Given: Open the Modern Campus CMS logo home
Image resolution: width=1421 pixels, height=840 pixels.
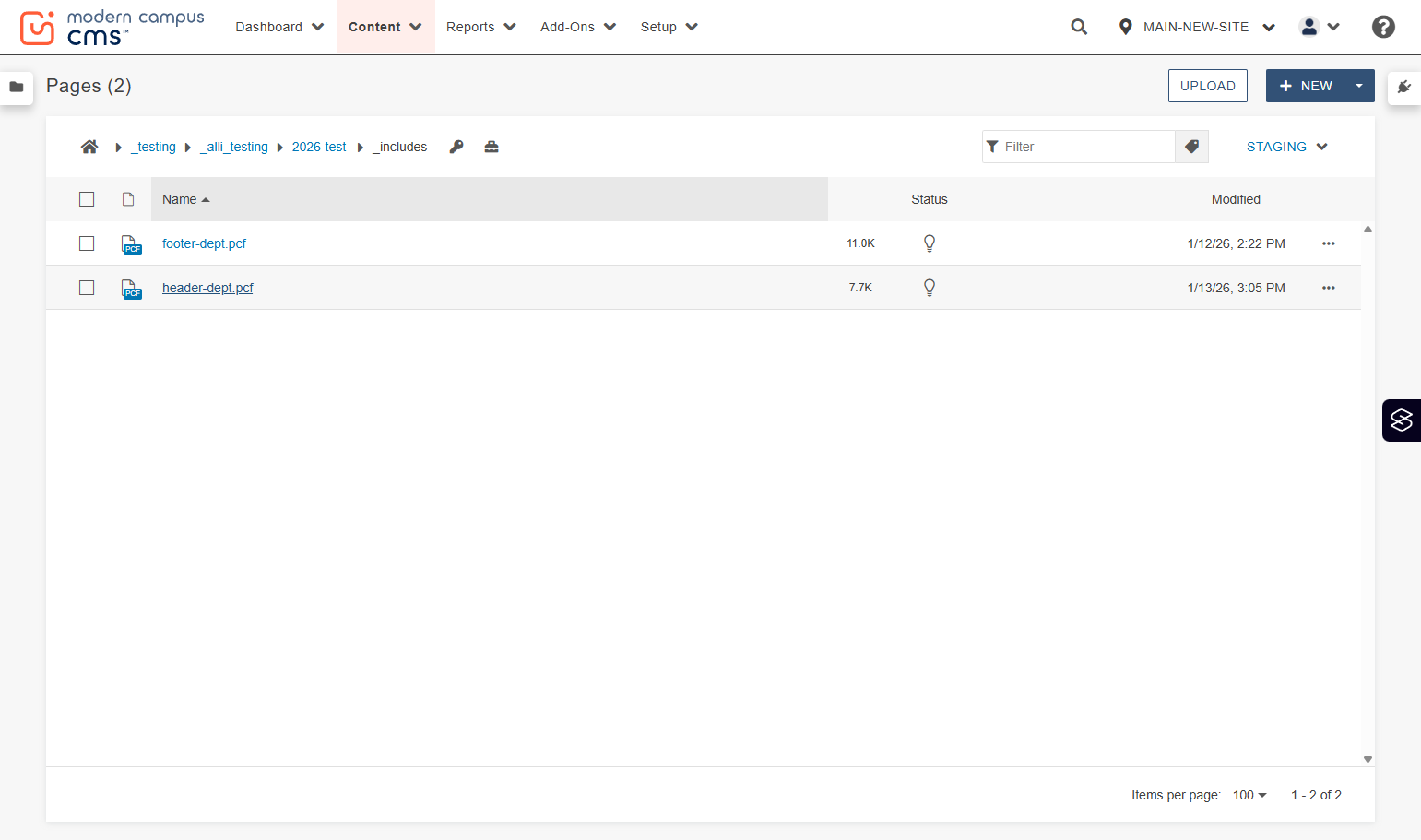Looking at the screenshot, I should 112,28.
